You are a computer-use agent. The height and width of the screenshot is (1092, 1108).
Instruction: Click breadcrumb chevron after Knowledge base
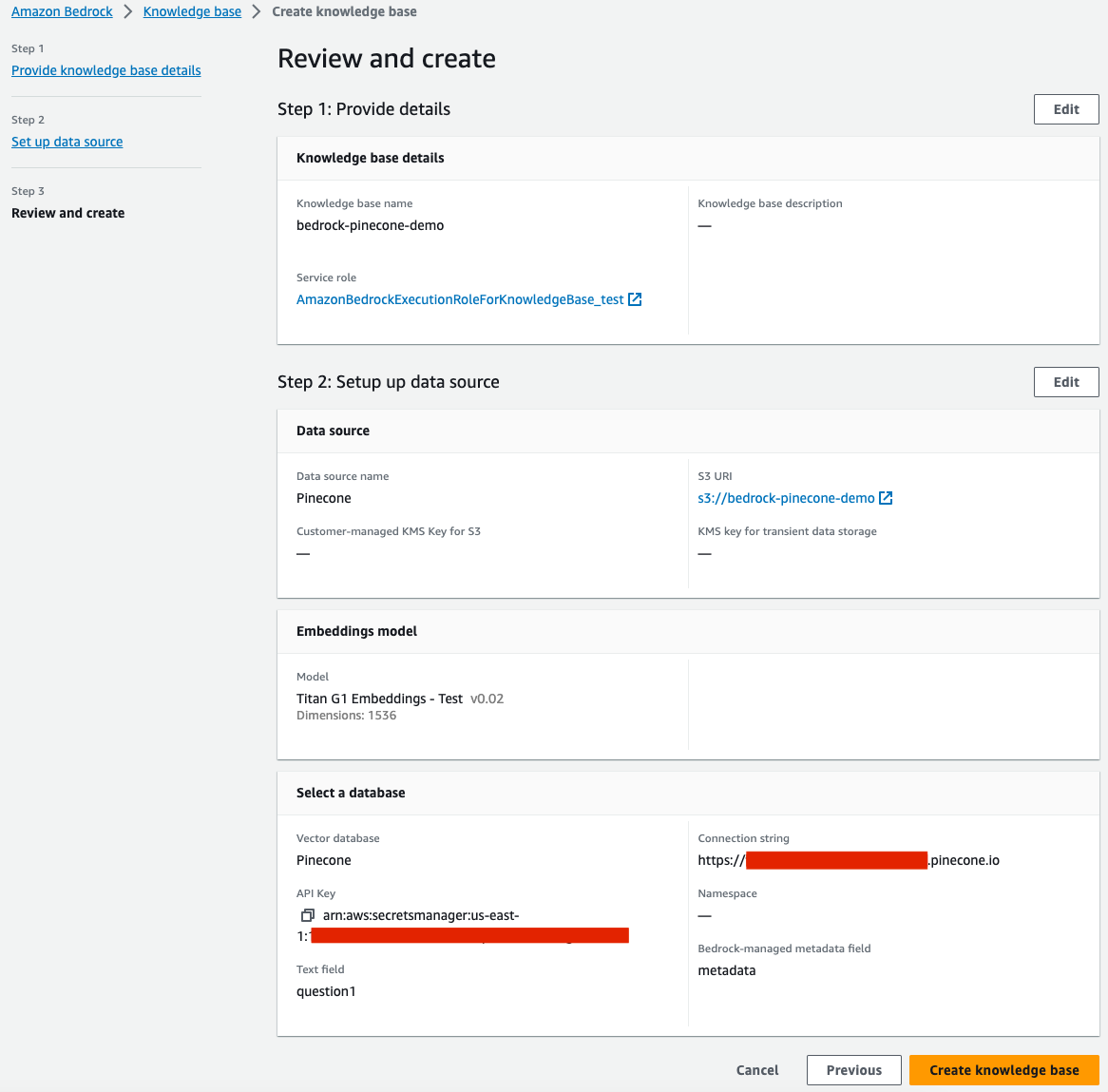257,12
